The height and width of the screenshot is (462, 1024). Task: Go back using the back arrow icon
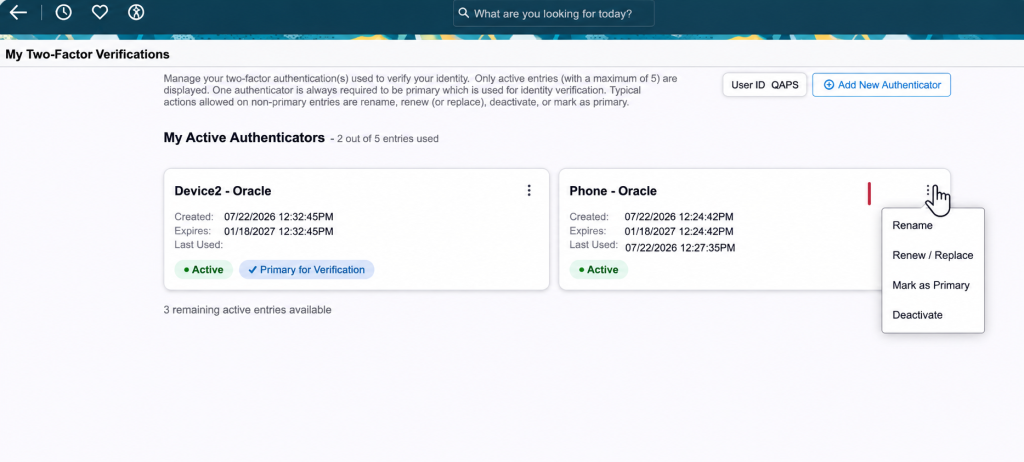(18, 12)
